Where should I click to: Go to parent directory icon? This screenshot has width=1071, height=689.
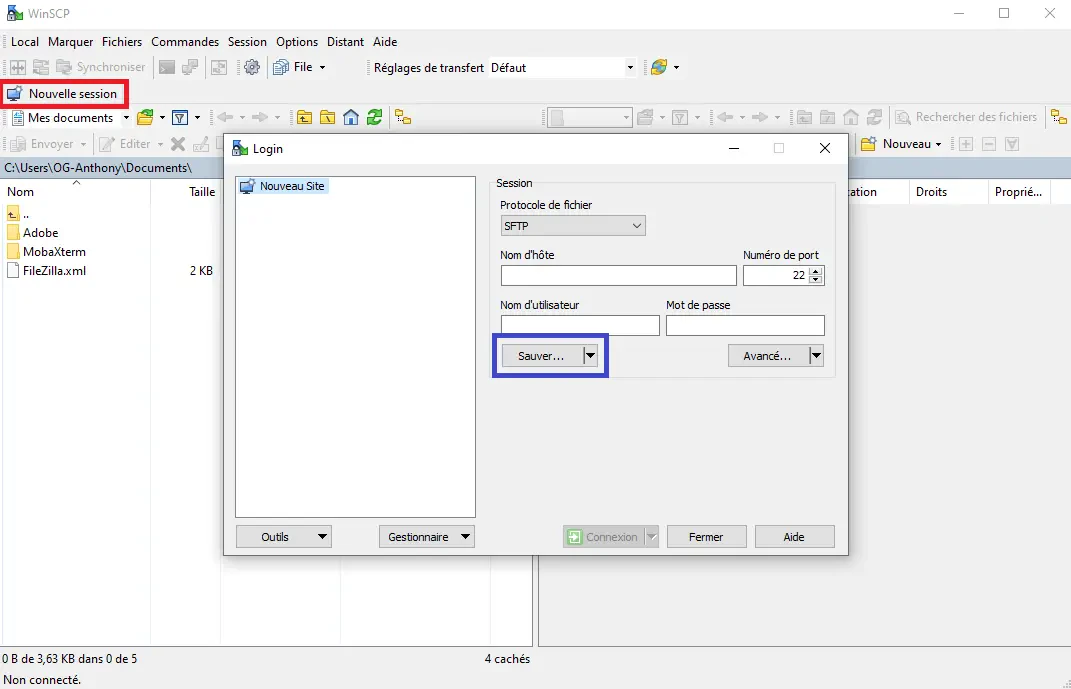point(304,117)
